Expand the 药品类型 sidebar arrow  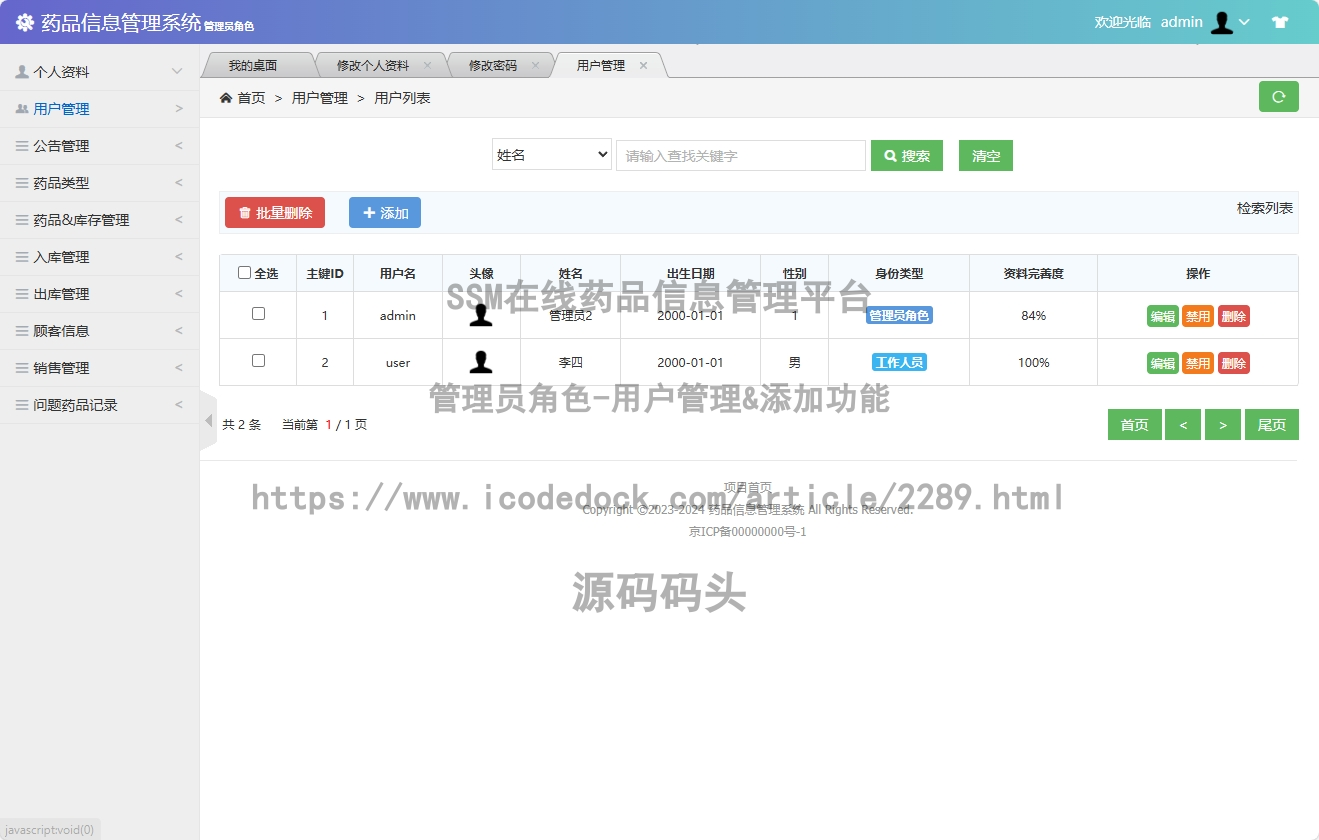tap(179, 183)
